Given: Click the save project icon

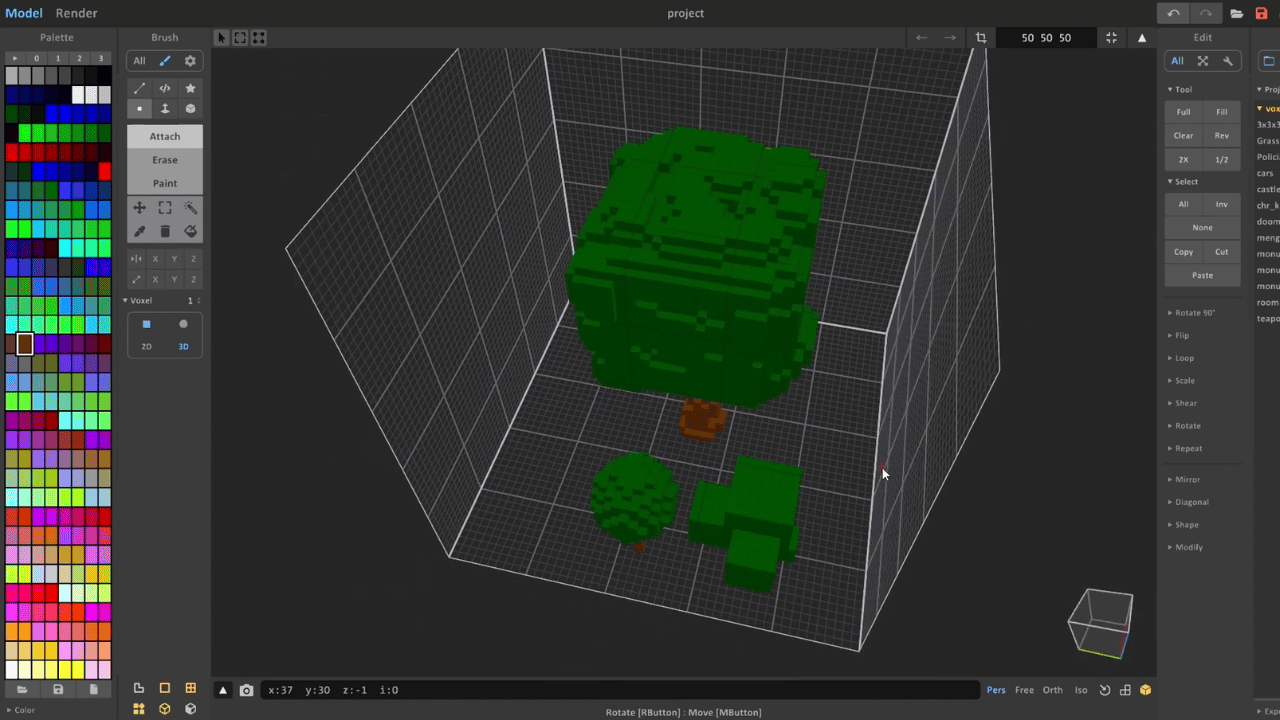Looking at the screenshot, I should pos(1261,13).
